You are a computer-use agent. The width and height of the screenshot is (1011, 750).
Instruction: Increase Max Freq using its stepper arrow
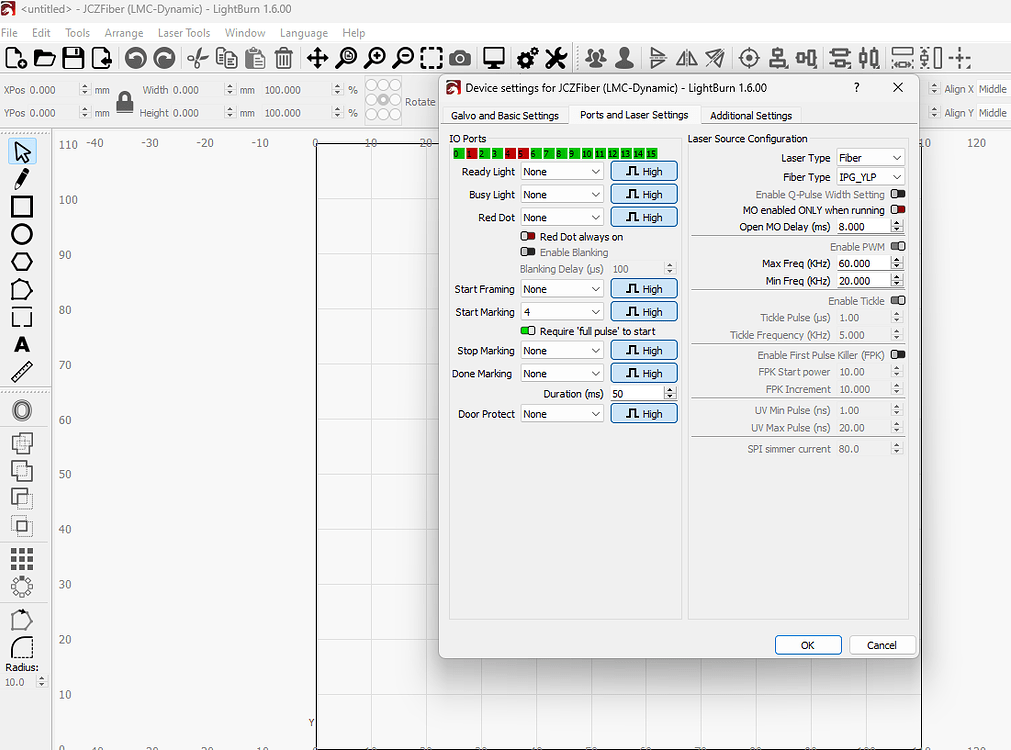pos(895,258)
